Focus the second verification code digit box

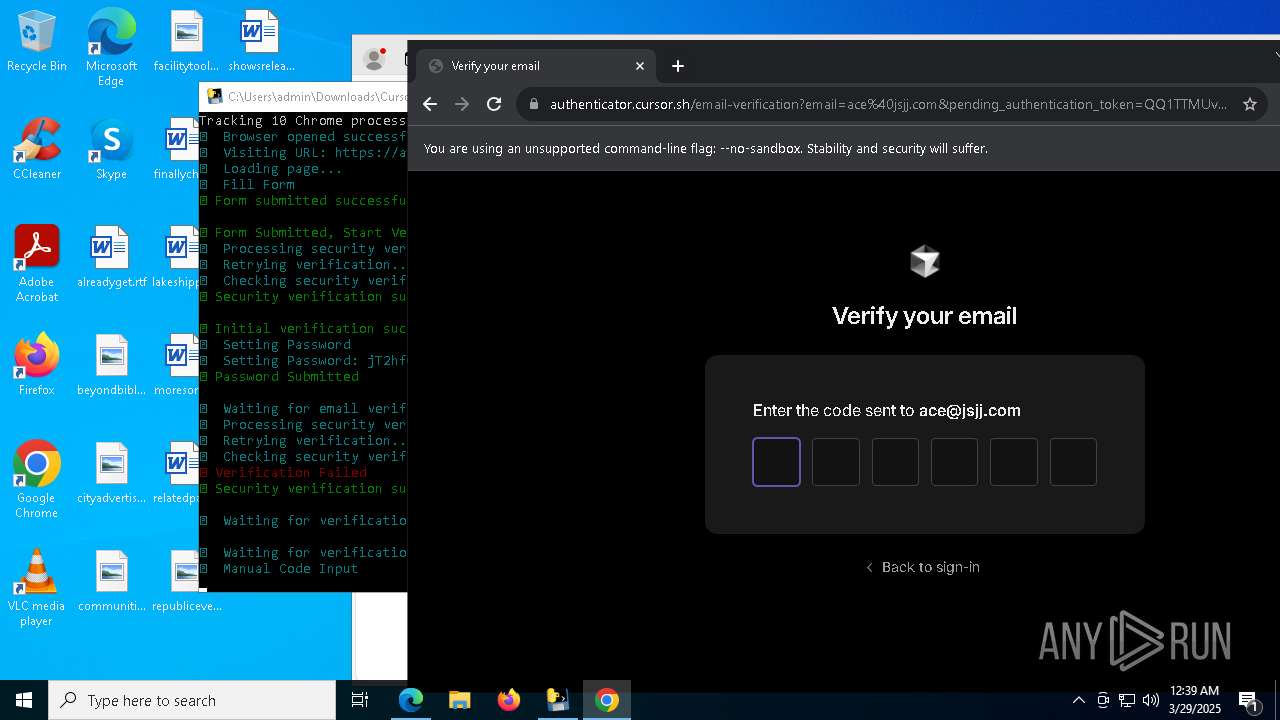[836, 462]
